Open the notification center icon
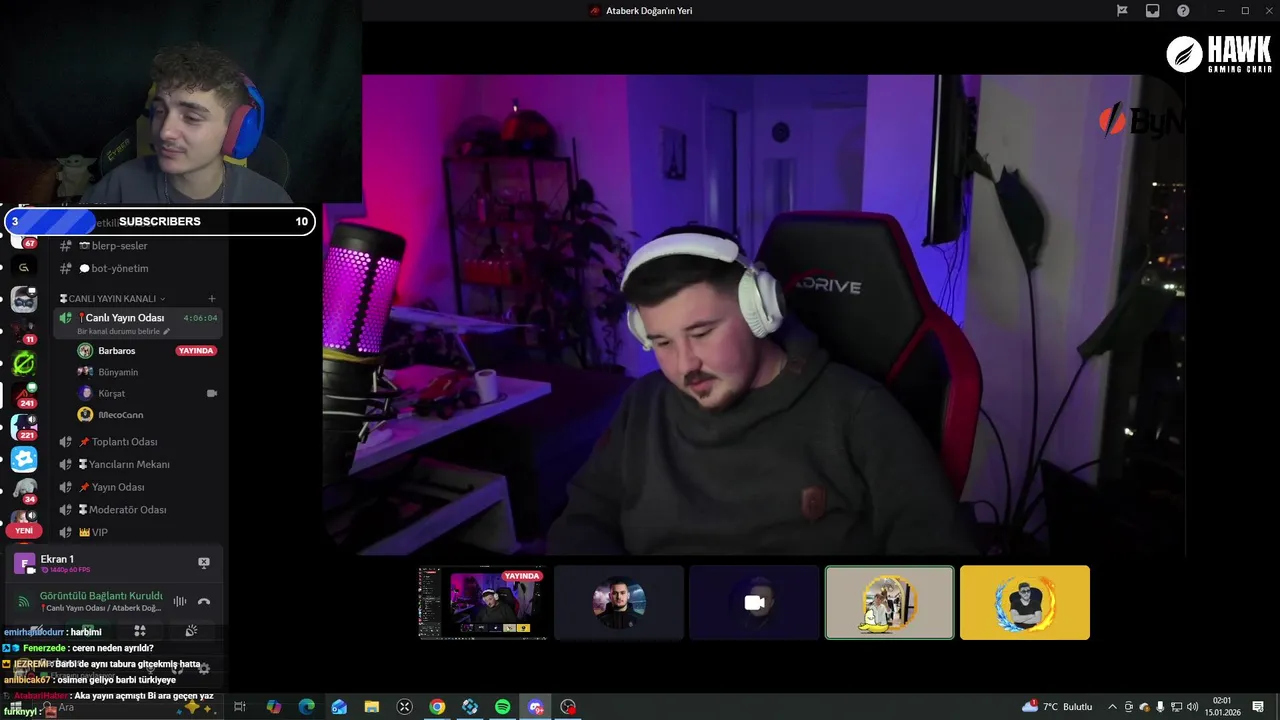The height and width of the screenshot is (720, 1280). 1258,707
